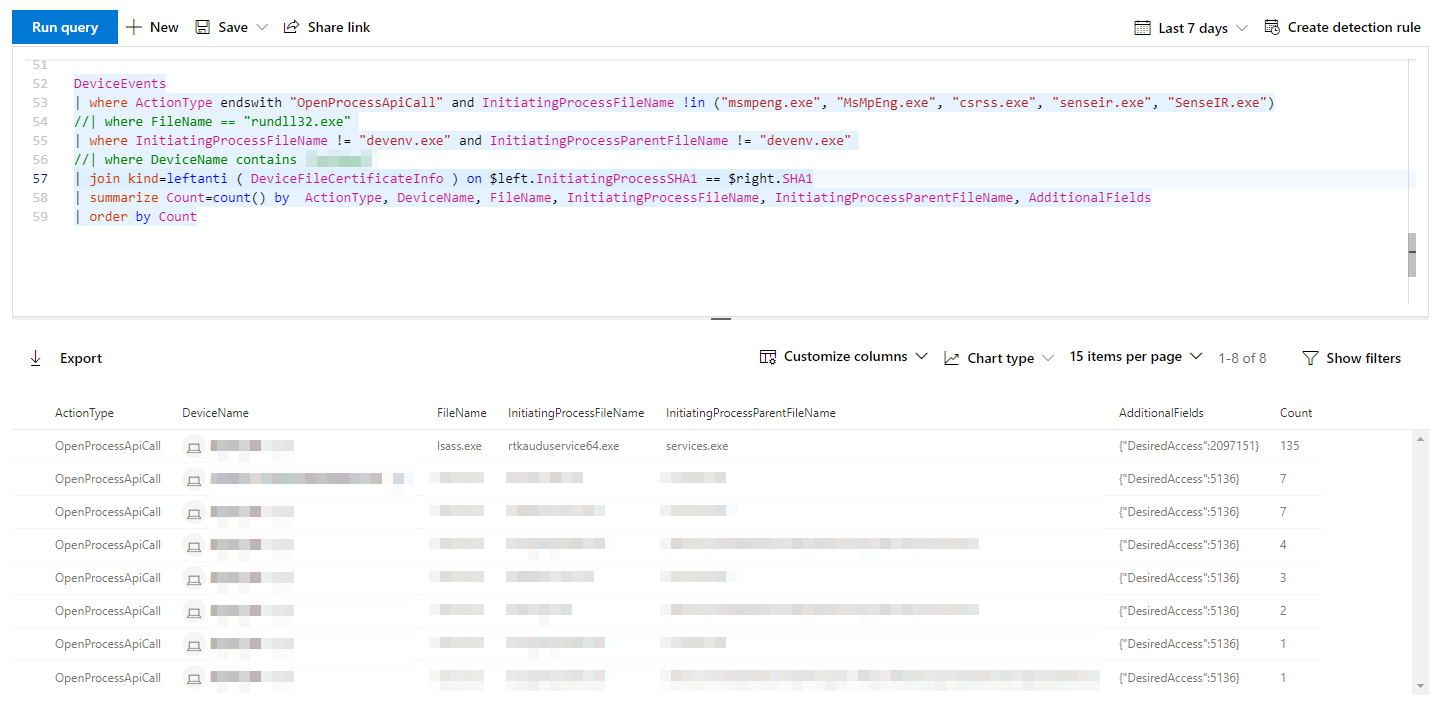
Task: Select rtkauduservice64.exe process cell
Action: click(564, 446)
